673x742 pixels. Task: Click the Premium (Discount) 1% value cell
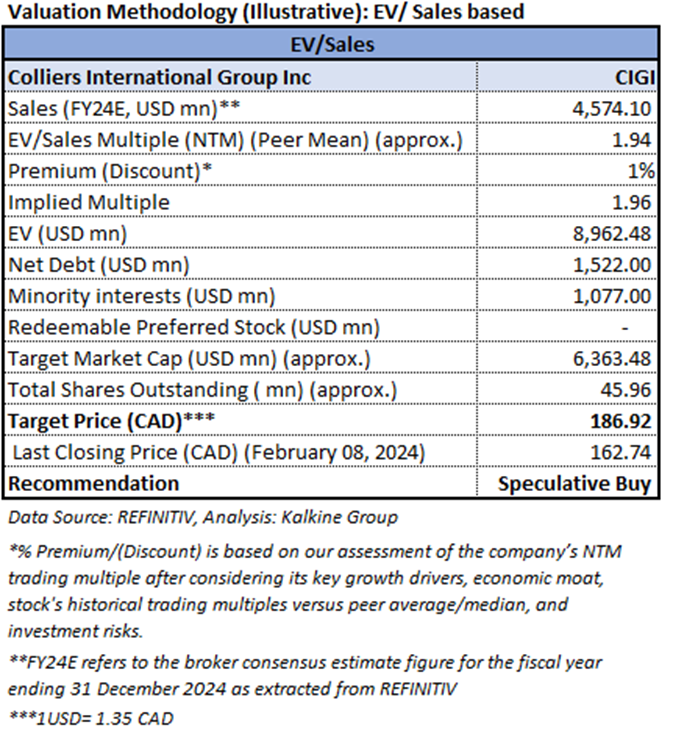(642, 170)
